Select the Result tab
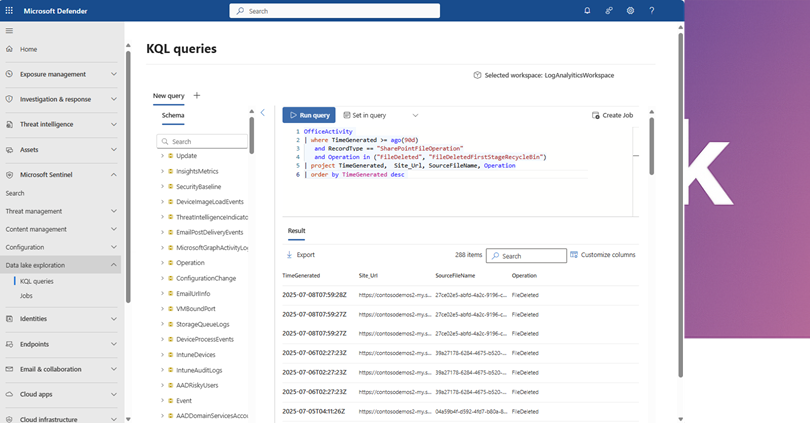 point(297,231)
